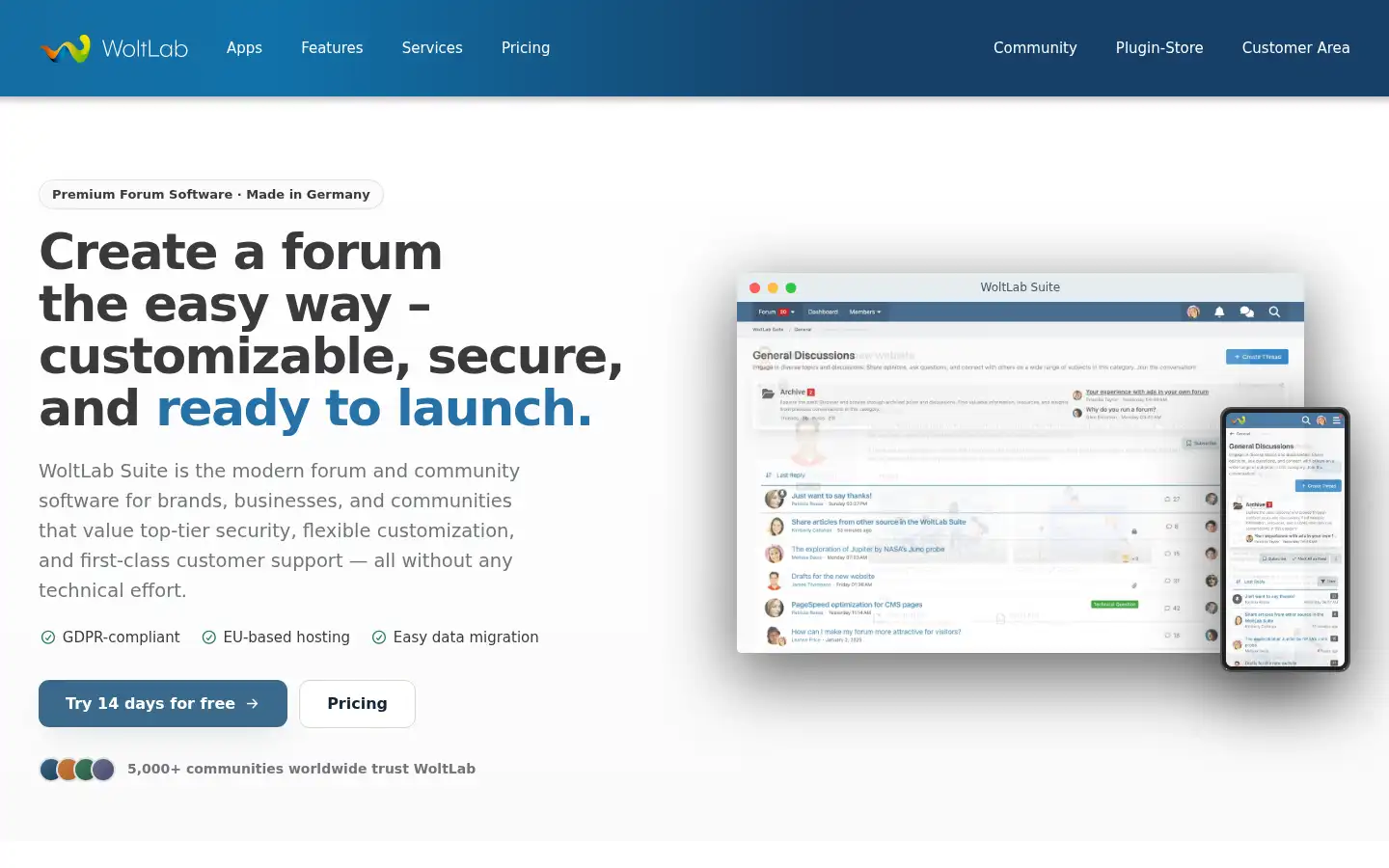
Task: Go to Pricing in the top navigation
Action: click(x=526, y=48)
